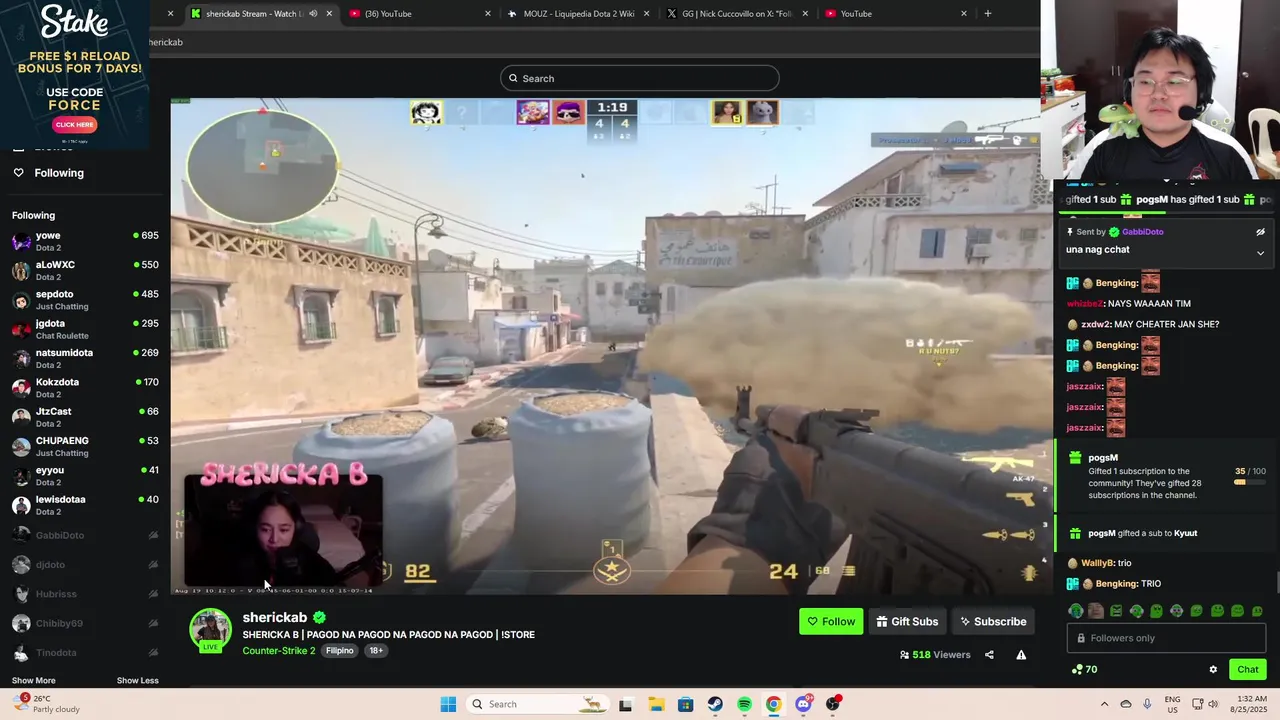1280x720 pixels.
Task: Click the Filipino language tag
Action: (x=340, y=651)
